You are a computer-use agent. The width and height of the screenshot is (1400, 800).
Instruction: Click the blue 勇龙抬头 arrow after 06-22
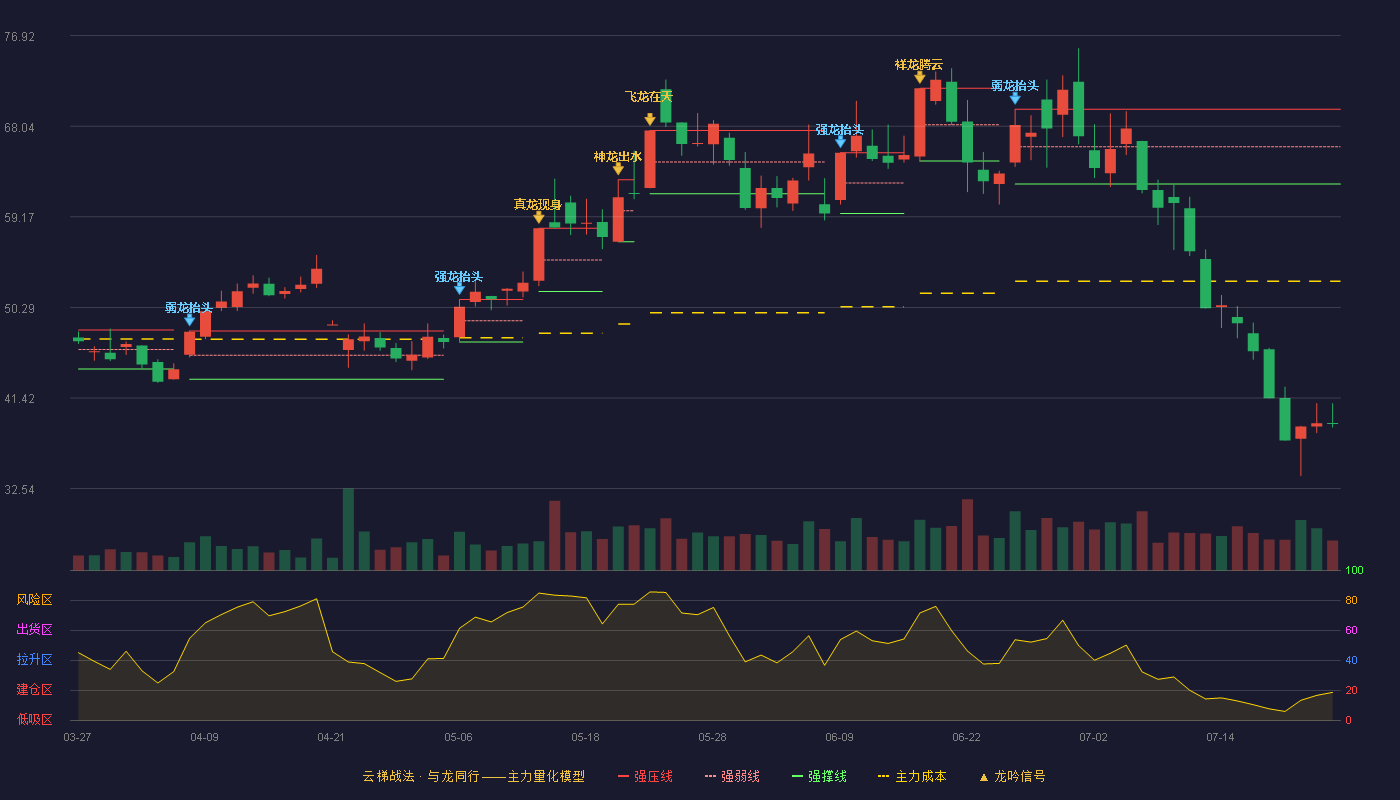pyautogui.click(x=1015, y=97)
